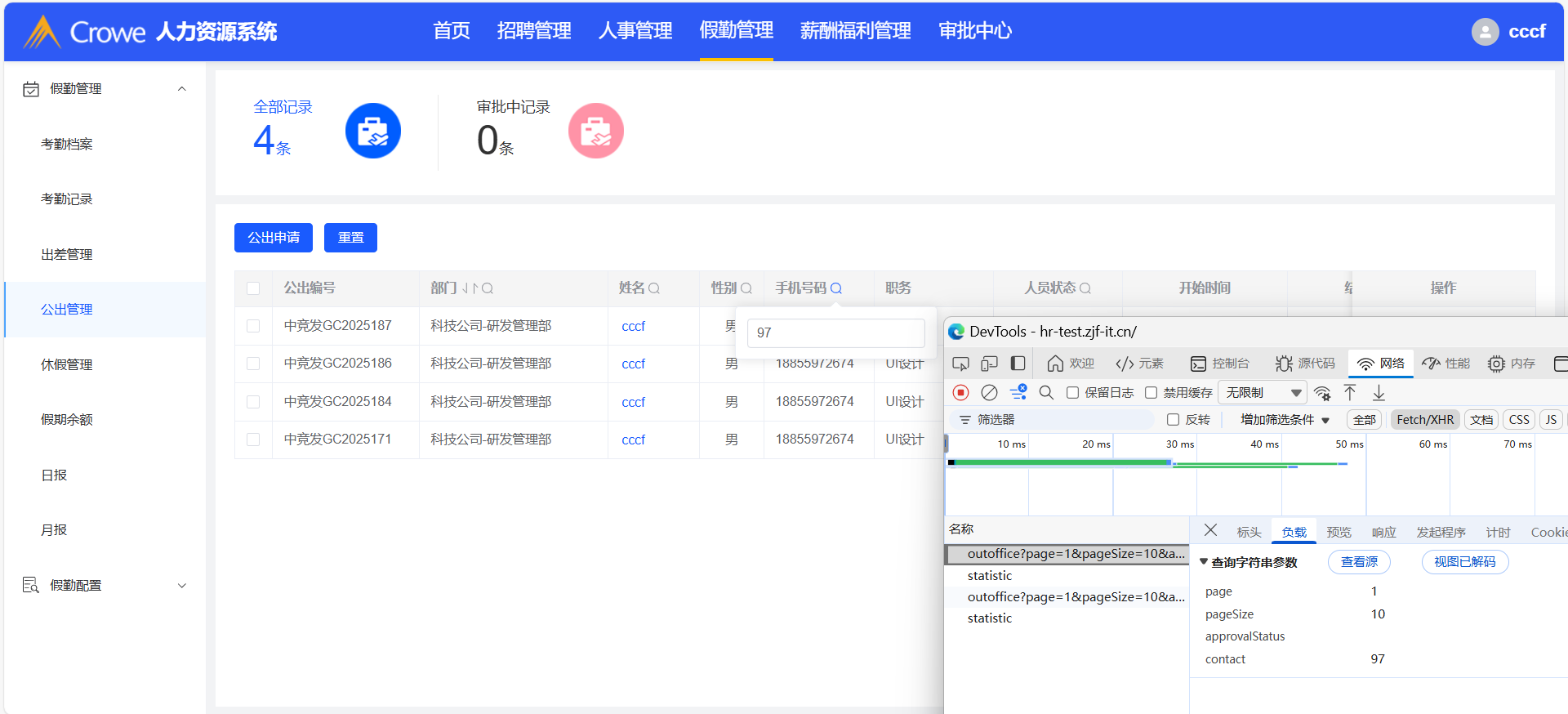Open the 响应 tab in request details
Image resolution: width=1568 pixels, height=714 pixels.
(1383, 533)
